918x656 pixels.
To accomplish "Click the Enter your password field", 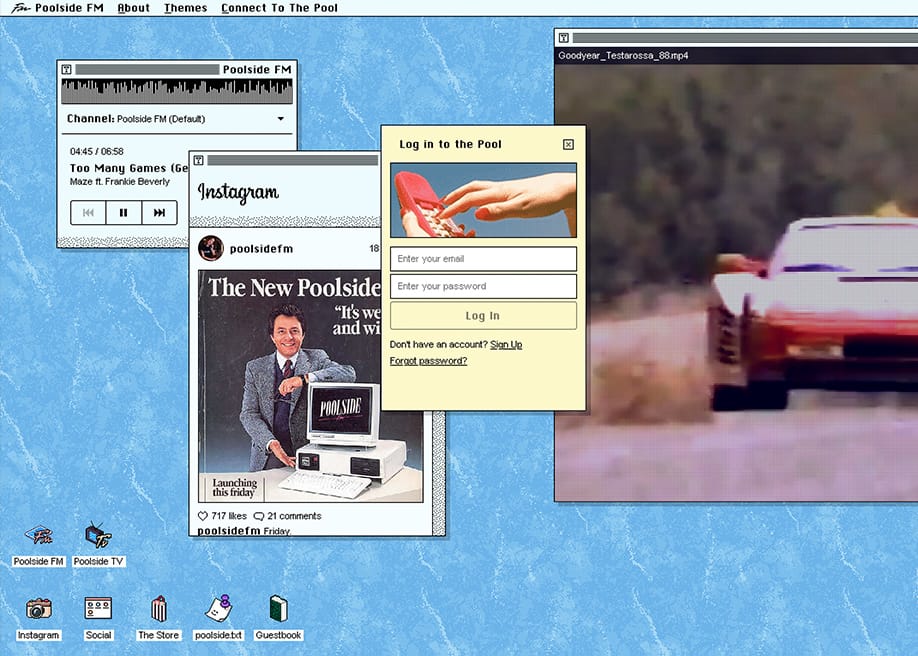I will click(483, 286).
